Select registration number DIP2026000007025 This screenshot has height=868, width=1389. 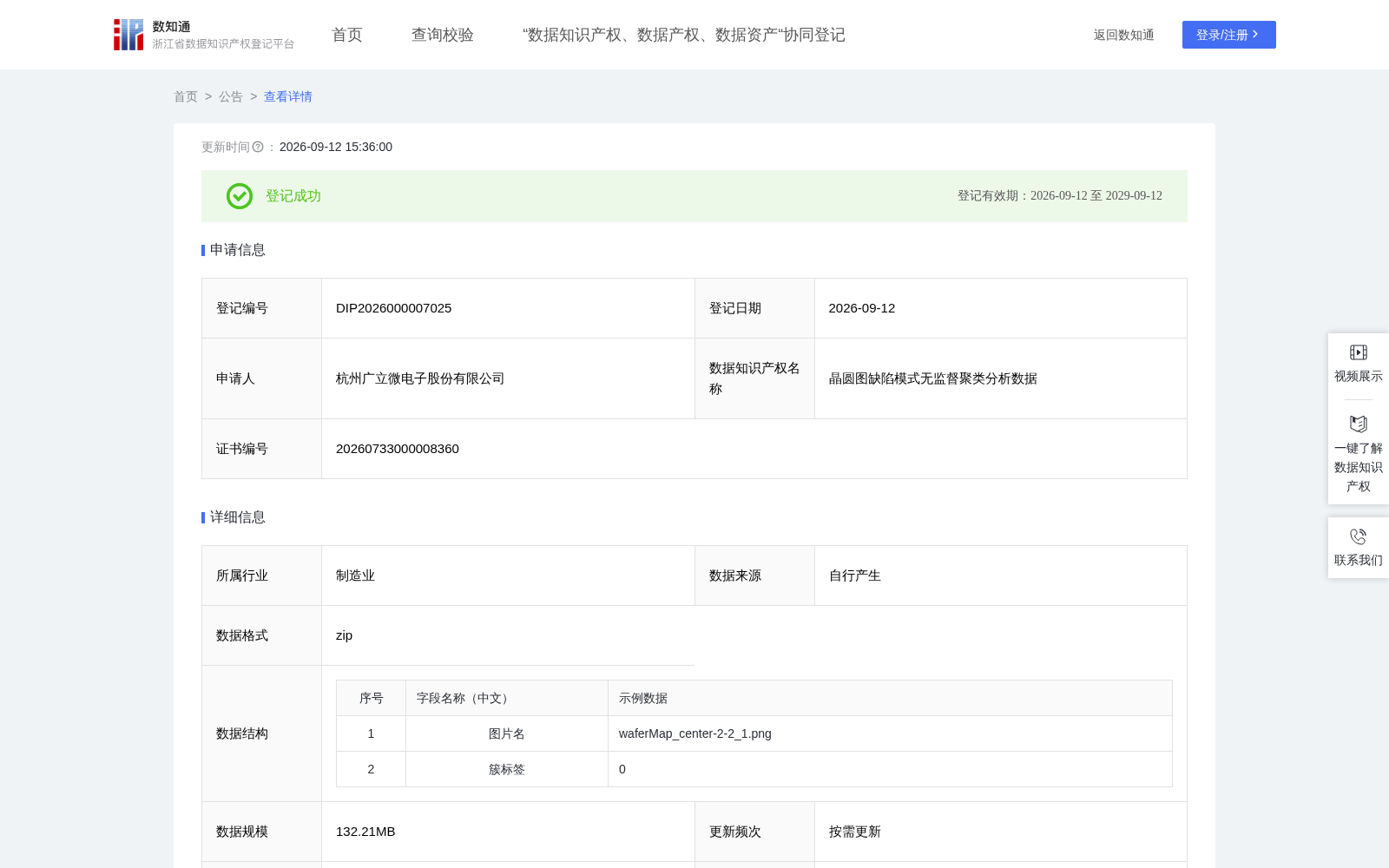pyautogui.click(x=394, y=308)
